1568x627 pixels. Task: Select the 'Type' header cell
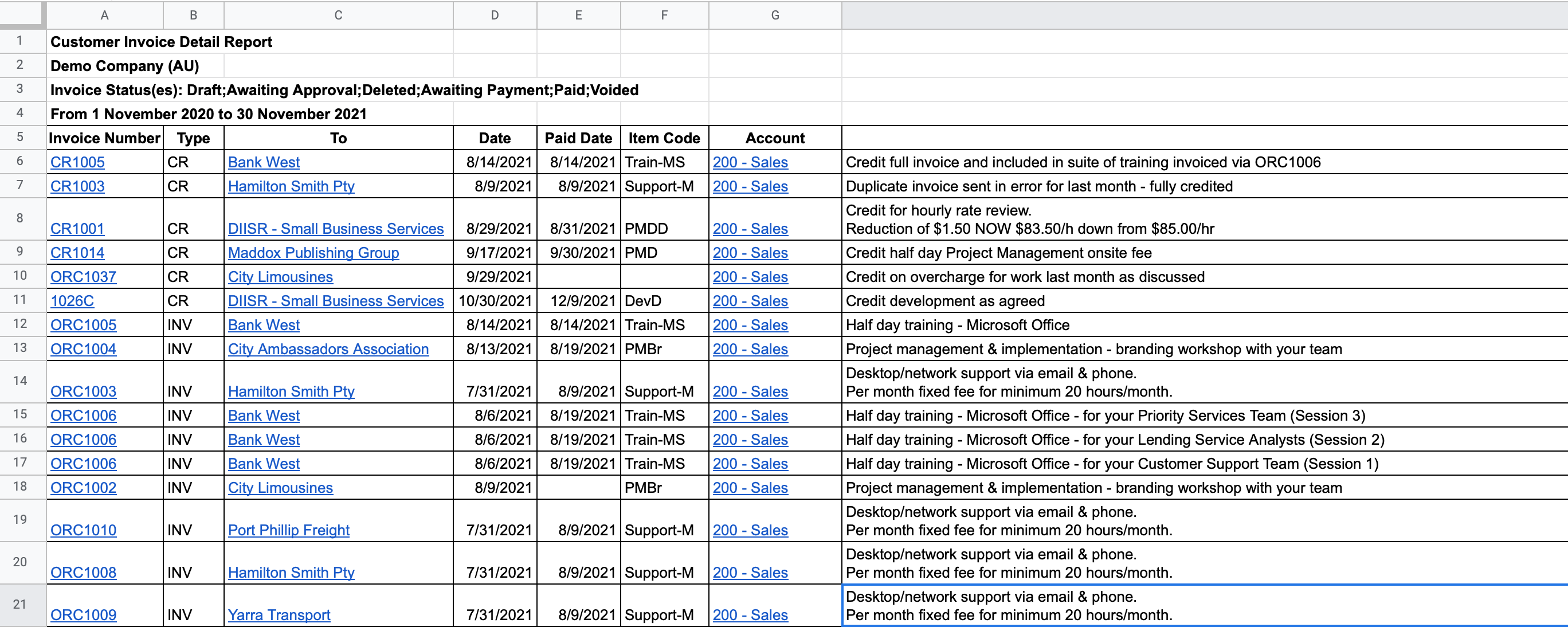point(194,138)
